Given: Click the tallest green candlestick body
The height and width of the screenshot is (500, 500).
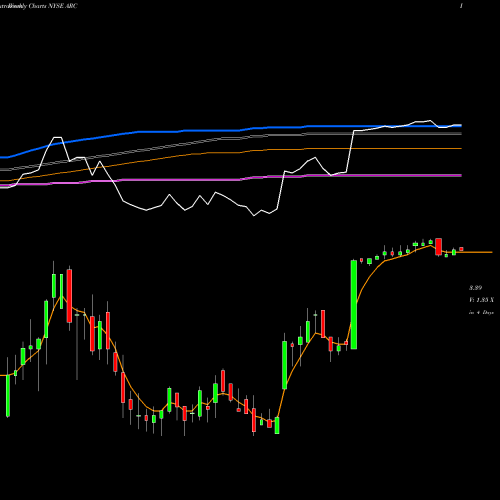Looking at the screenshot, I should point(354,305).
